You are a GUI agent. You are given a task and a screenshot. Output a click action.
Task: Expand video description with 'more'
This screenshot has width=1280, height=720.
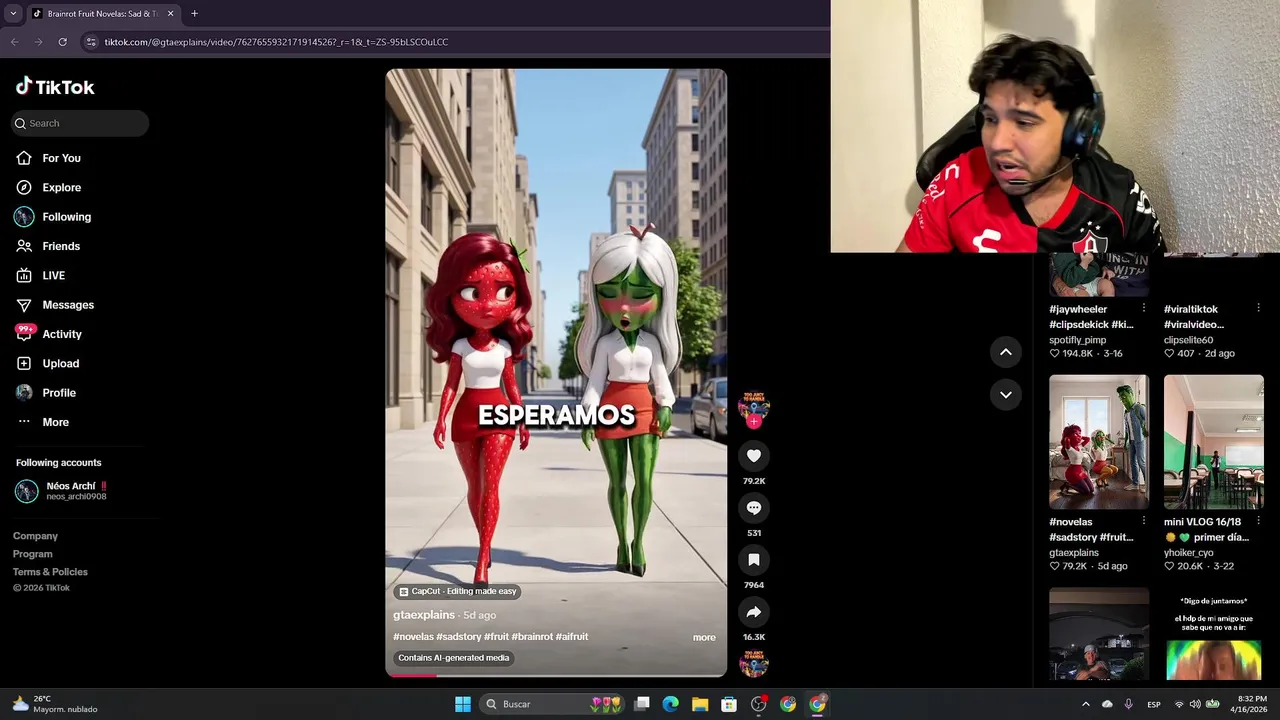click(704, 637)
